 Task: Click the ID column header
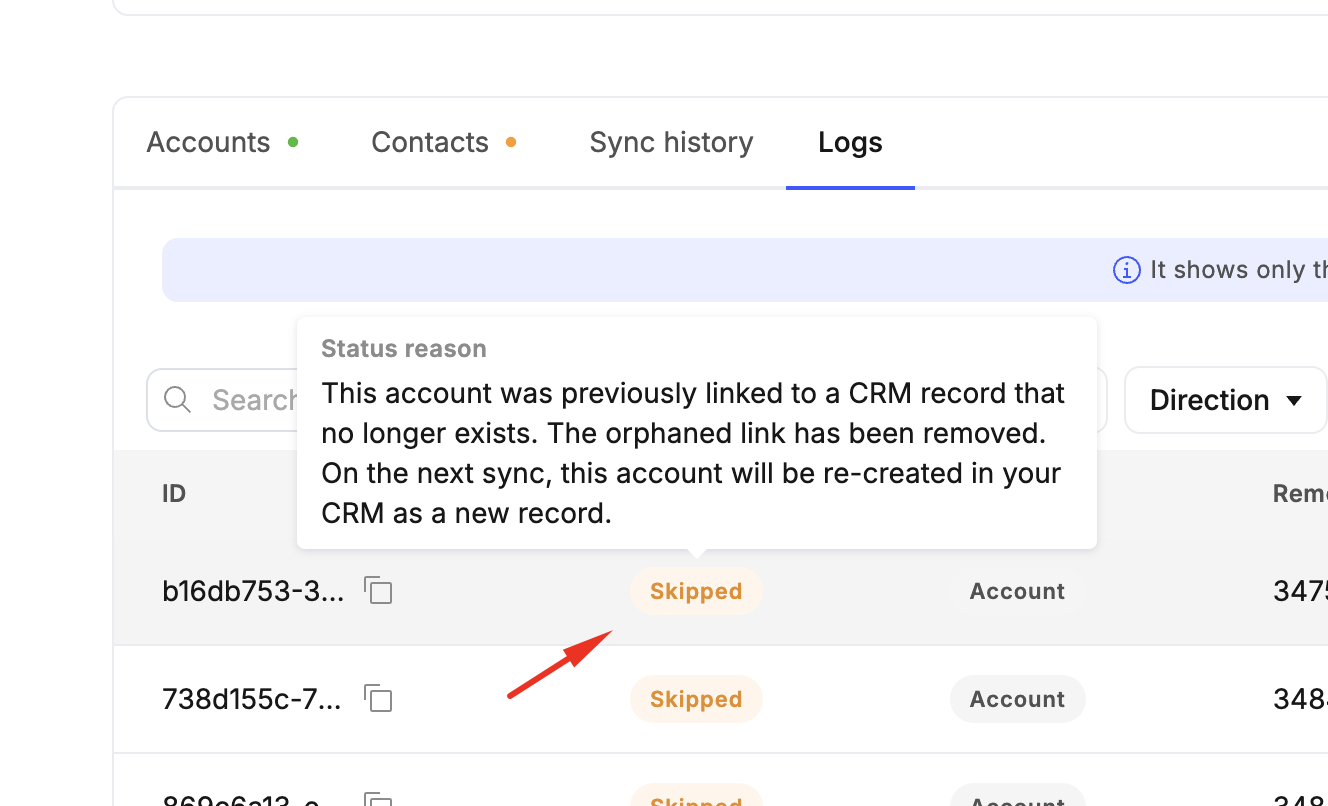(x=174, y=493)
